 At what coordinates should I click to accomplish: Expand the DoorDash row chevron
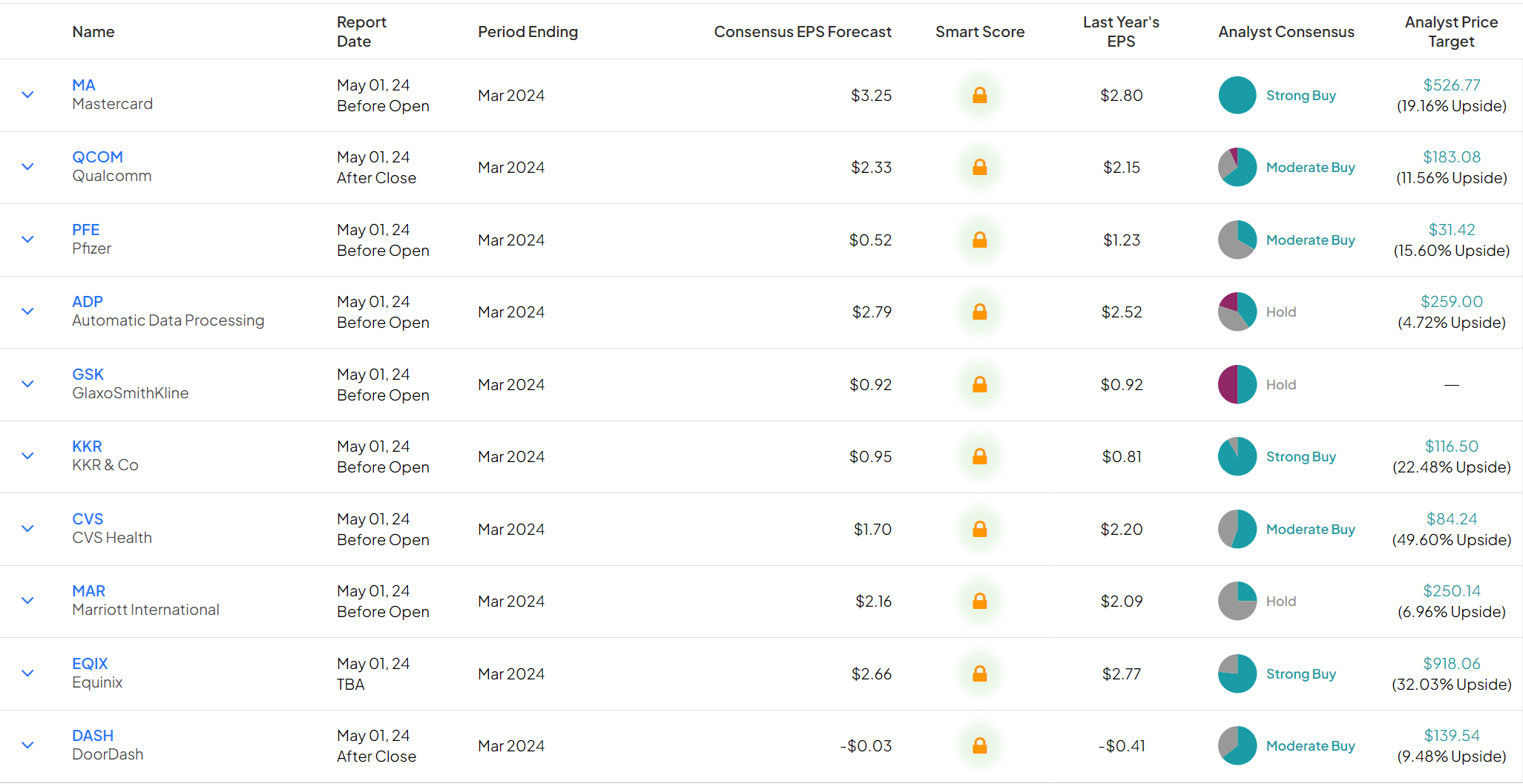click(27, 745)
